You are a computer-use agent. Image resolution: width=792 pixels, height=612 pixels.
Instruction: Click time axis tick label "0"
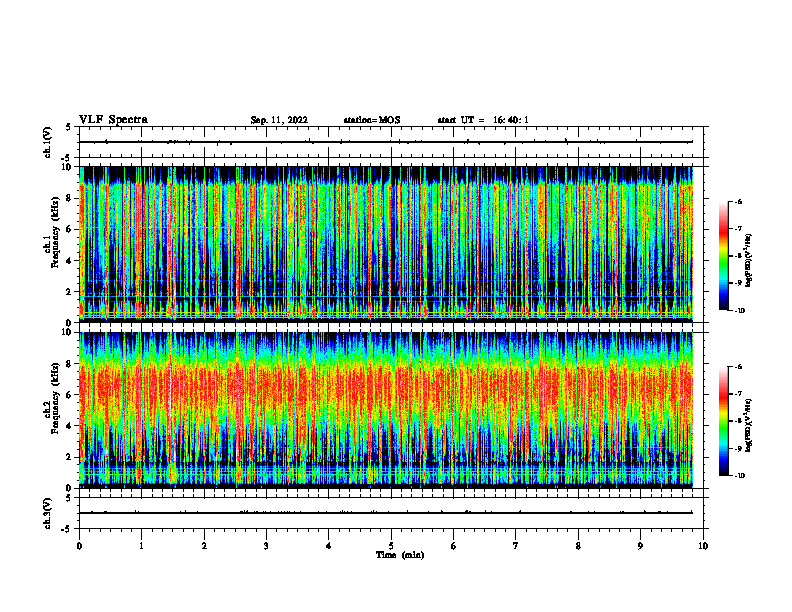[x=79, y=546]
